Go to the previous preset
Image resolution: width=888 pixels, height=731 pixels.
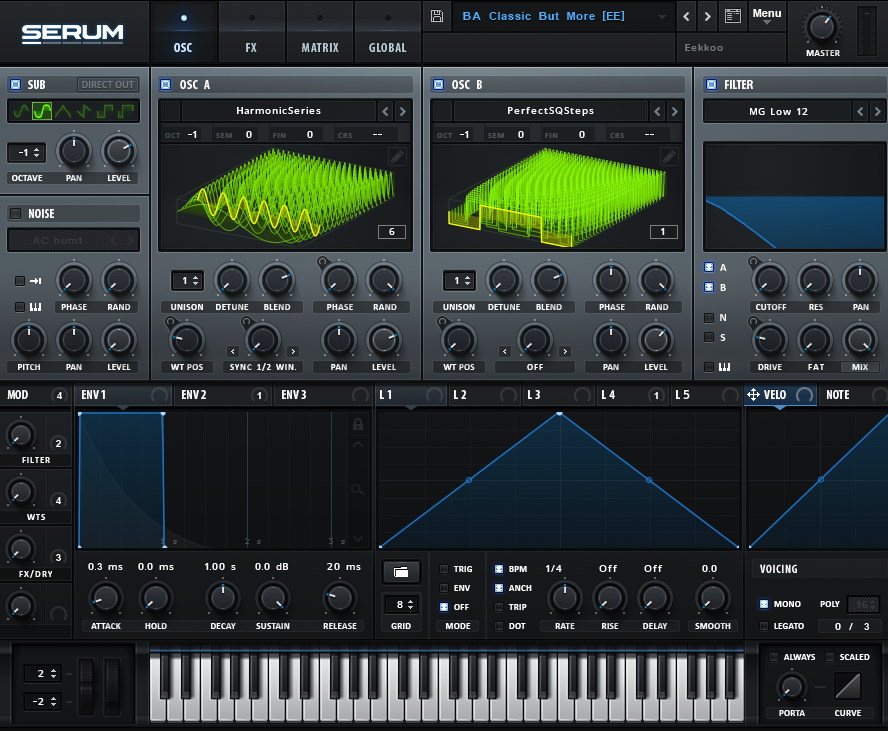(686, 16)
